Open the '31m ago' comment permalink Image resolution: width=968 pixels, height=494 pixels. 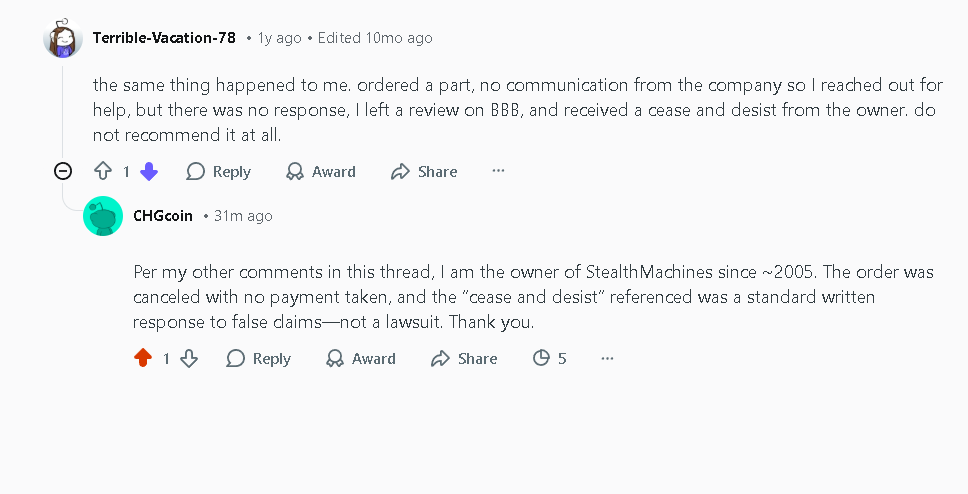243,216
